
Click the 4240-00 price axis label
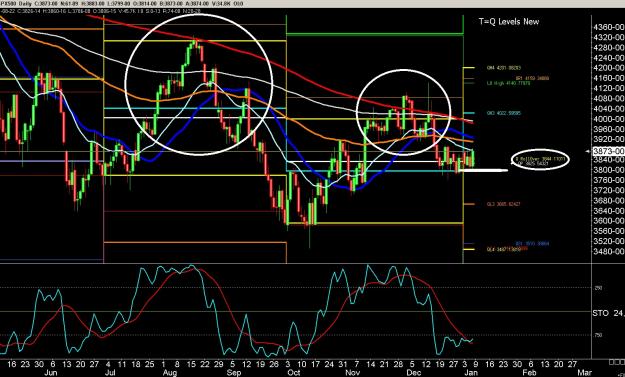click(608, 58)
